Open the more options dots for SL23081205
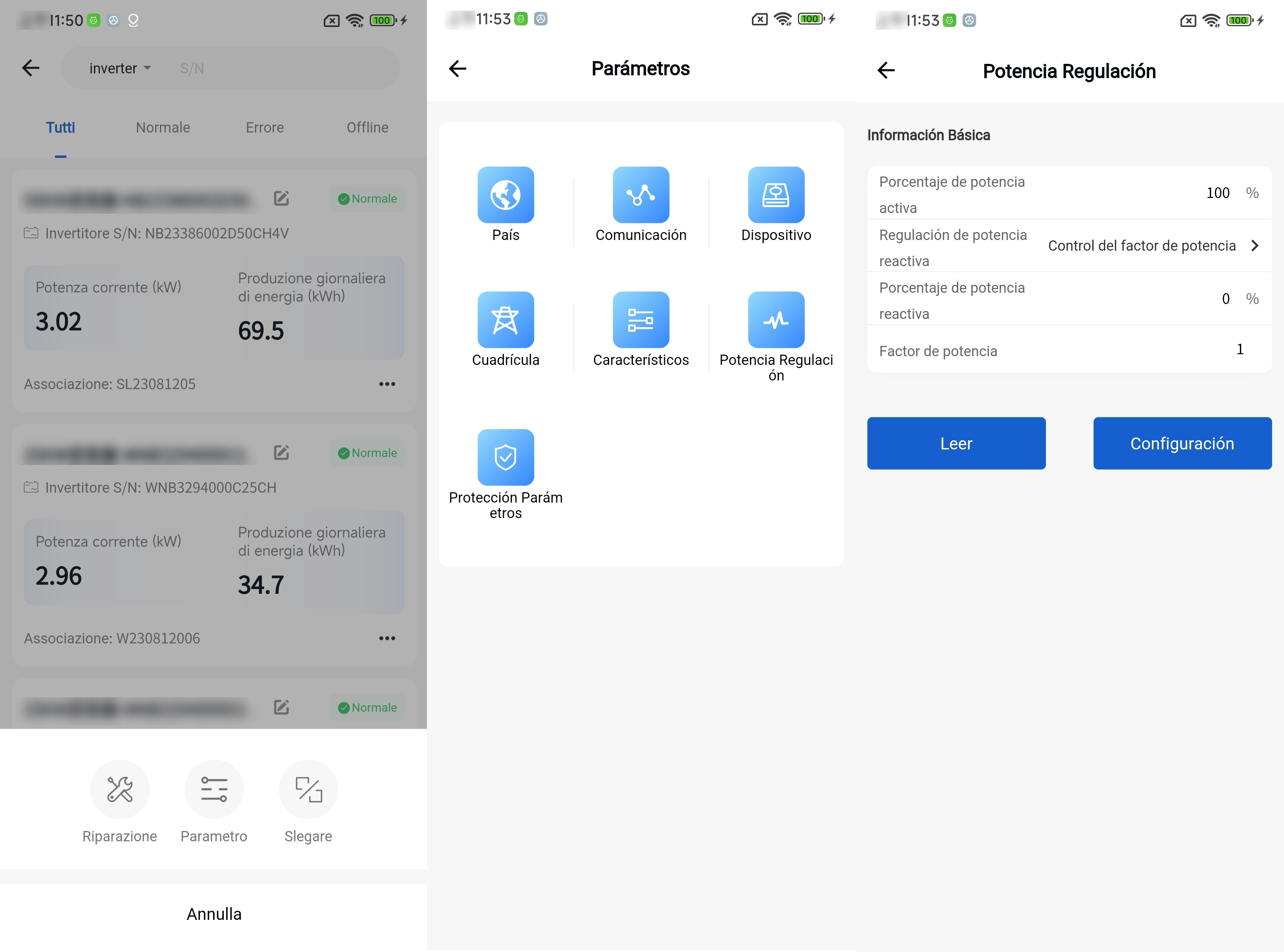The width and height of the screenshot is (1284, 952). pyautogui.click(x=387, y=384)
